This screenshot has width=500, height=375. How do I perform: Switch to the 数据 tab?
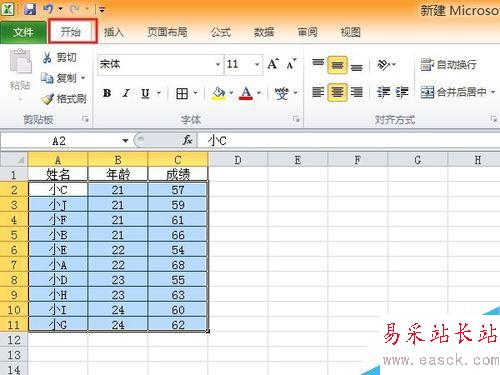click(264, 32)
